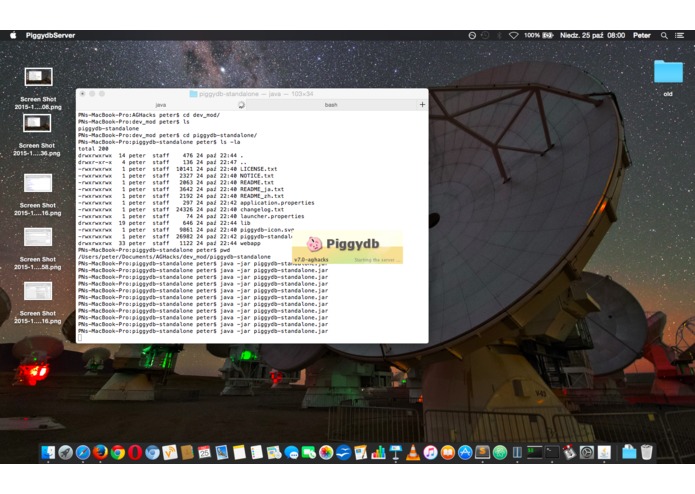Click 'changelog.txt' in terminal output
Screen dimensions: 695x494
pyautogui.click(x=262, y=210)
